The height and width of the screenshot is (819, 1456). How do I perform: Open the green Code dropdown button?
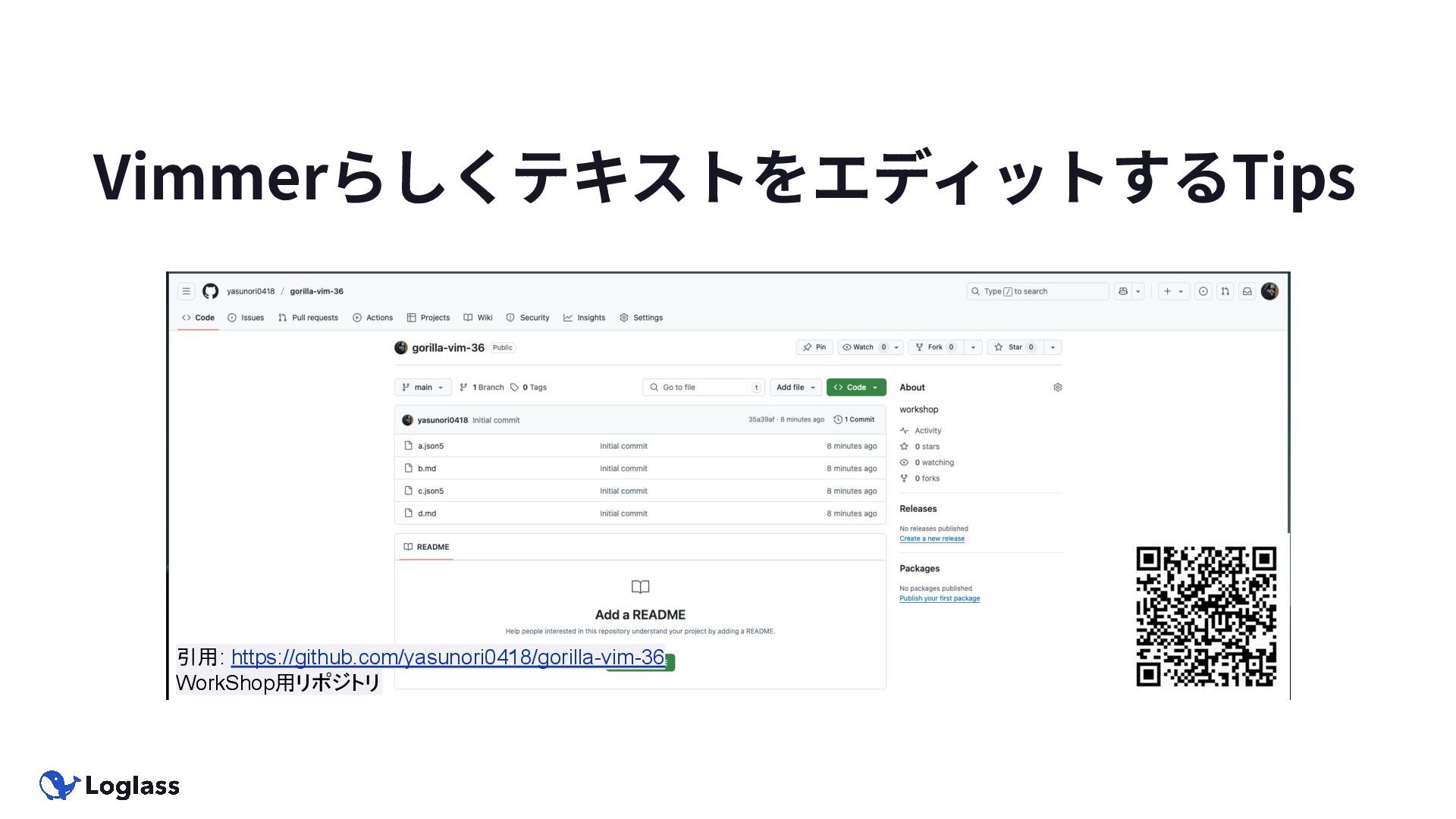856,388
